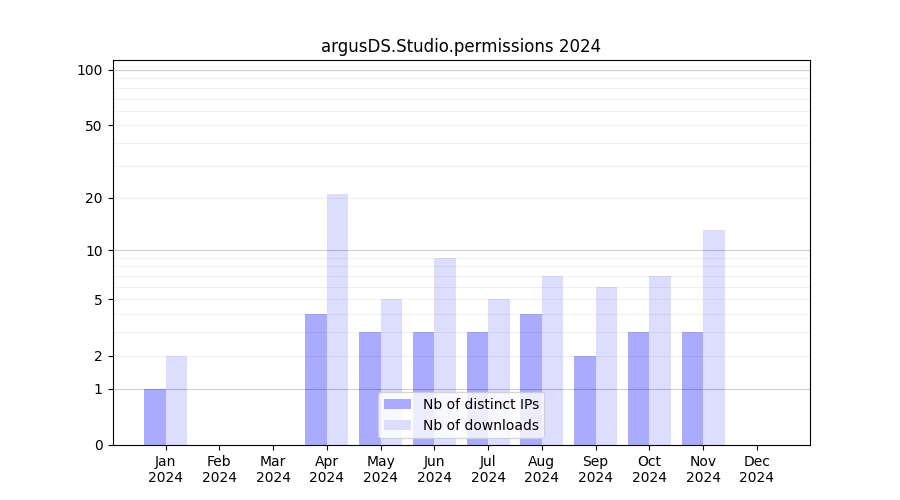
Task: Click the chart title argusDS.Studio.permissions 2024
Action: (461, 46)
